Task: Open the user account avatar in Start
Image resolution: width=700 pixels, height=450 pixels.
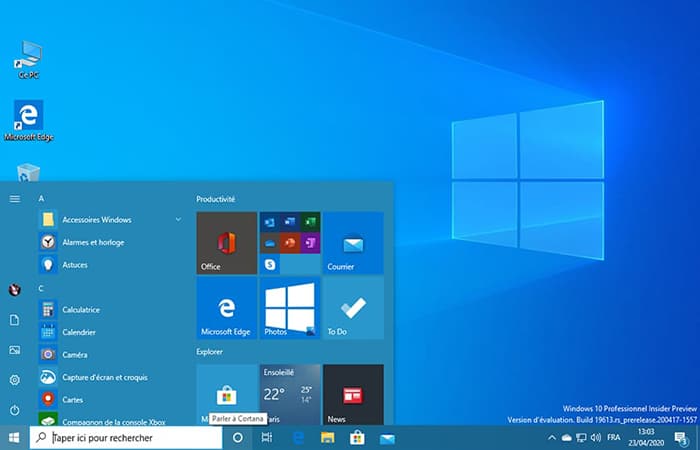Action: [x=15, y=290]
